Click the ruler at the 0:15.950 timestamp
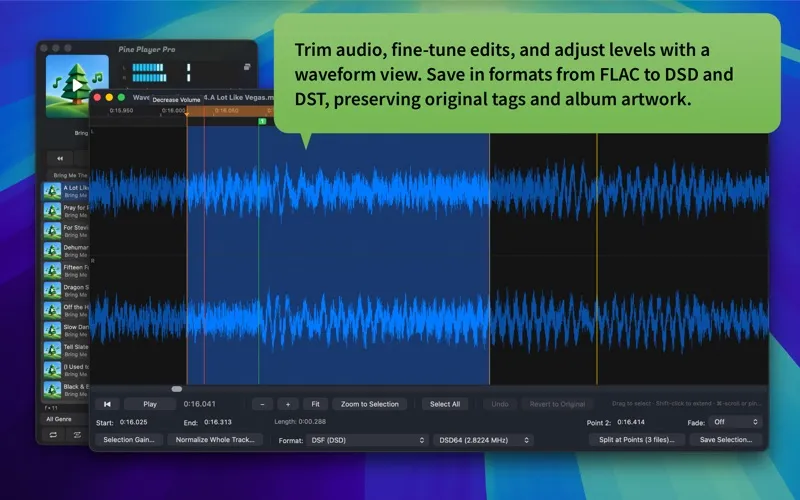Viewport: 800px width, 500px height. coord(121,111)
